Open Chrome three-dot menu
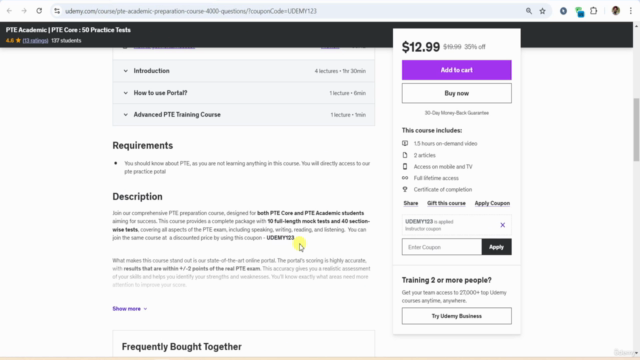 [x=631, y=11]
